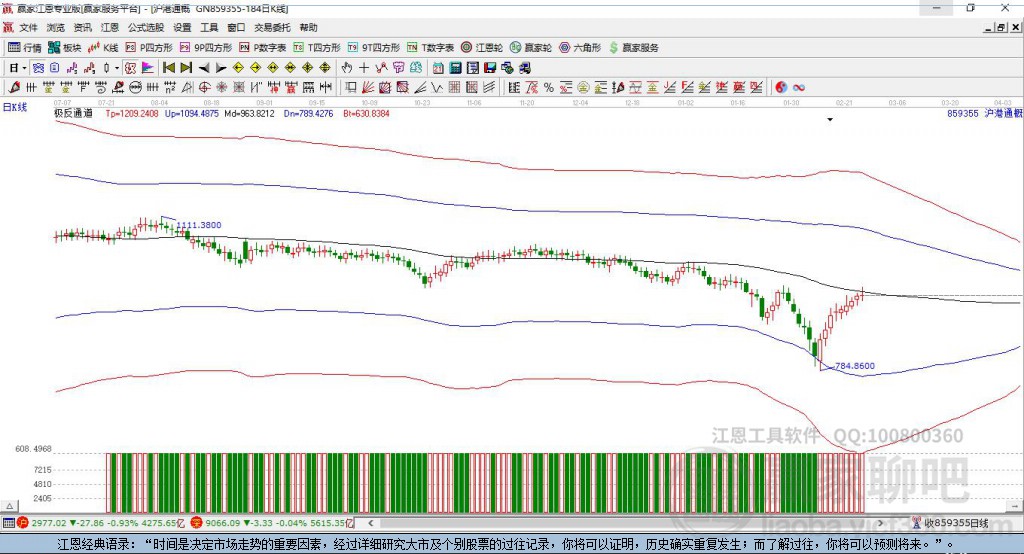
Task: Click the small black triangle above chart
Action: click(830, 120)
